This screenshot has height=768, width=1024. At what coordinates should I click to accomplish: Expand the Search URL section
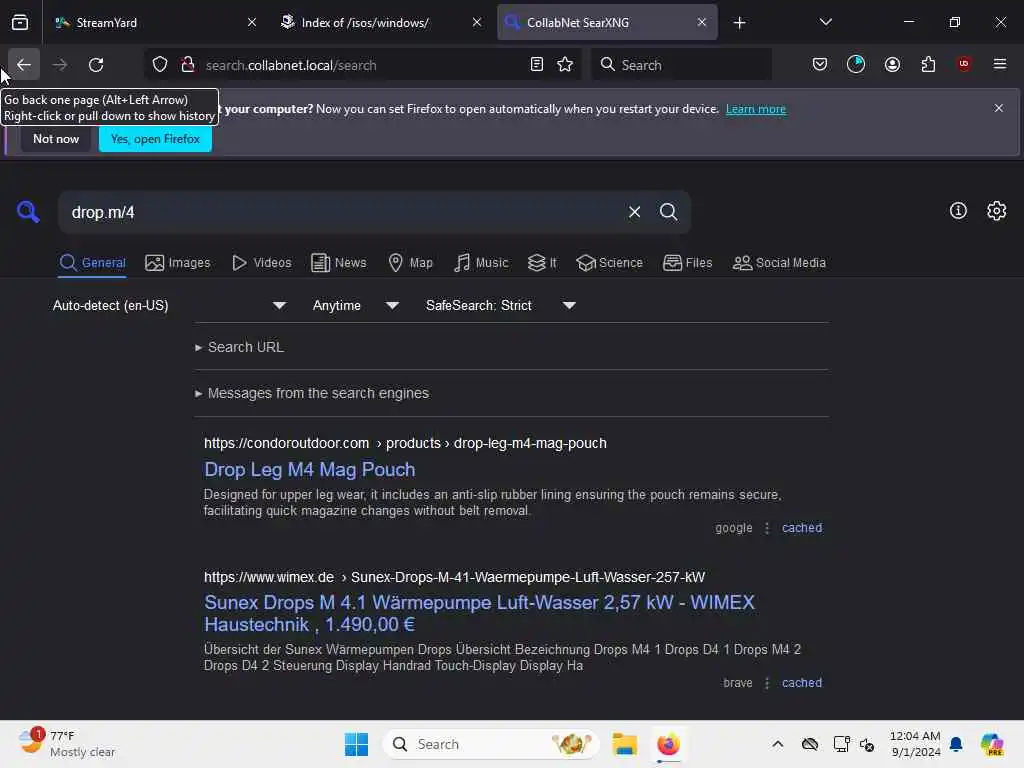[240, 347]
